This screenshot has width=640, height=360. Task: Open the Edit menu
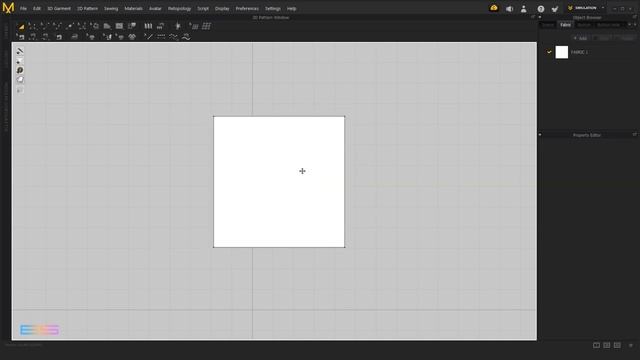pyautogui.click(x=37, y=9)
